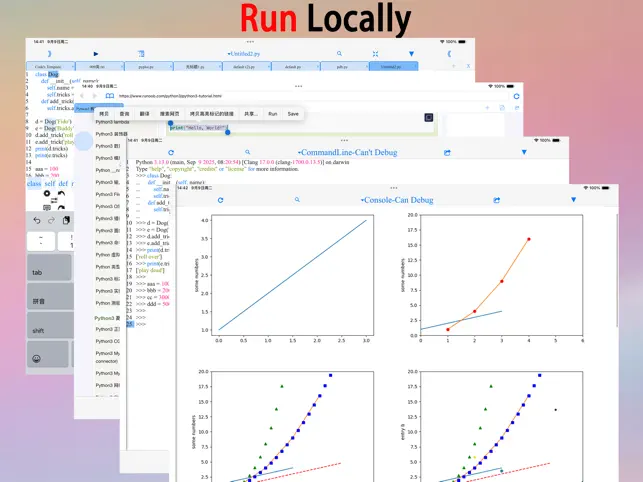The image size is (643, 482).
Task: Choose 共享... in the text selection popup
Action: tap(251, 114)
